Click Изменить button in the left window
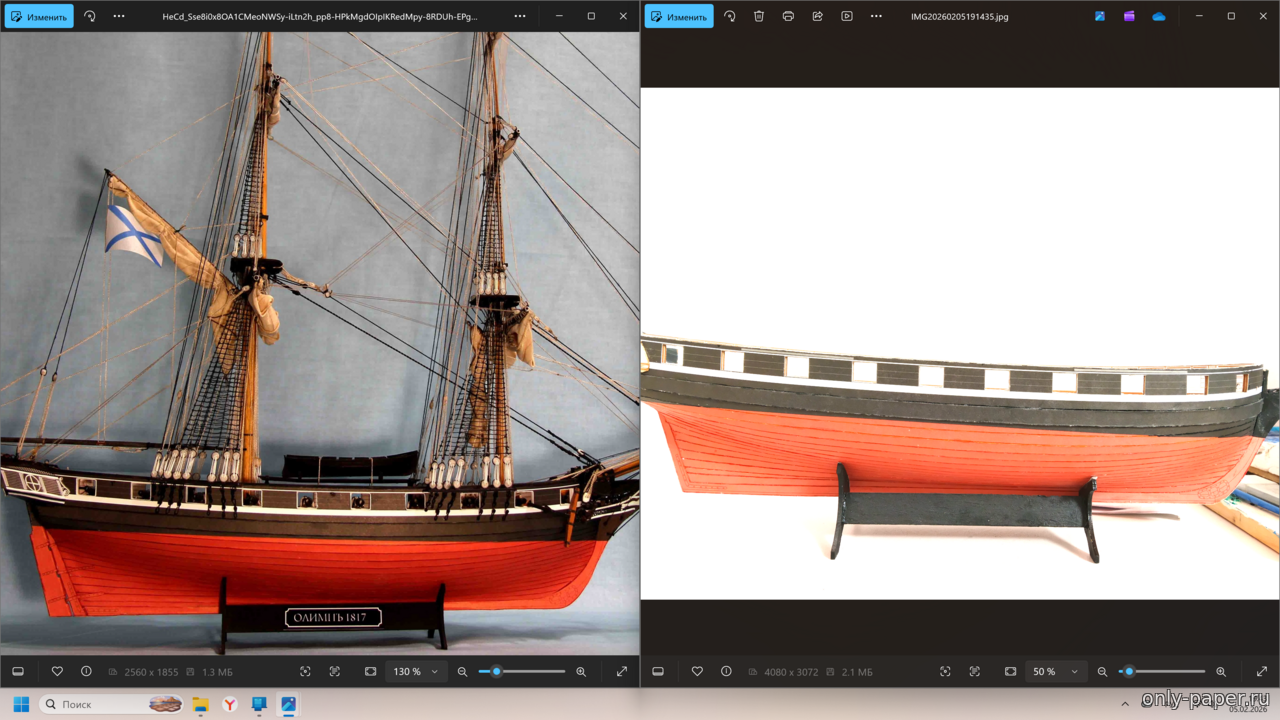The width and height of the screenshot is (1280, 720). (39, 17)
